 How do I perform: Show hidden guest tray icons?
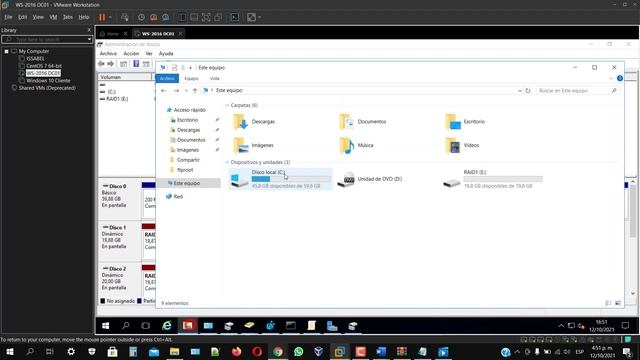(561, 326)
